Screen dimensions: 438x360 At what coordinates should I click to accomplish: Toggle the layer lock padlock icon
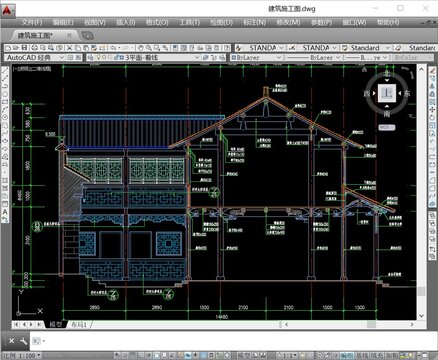[x=116, y=57]
